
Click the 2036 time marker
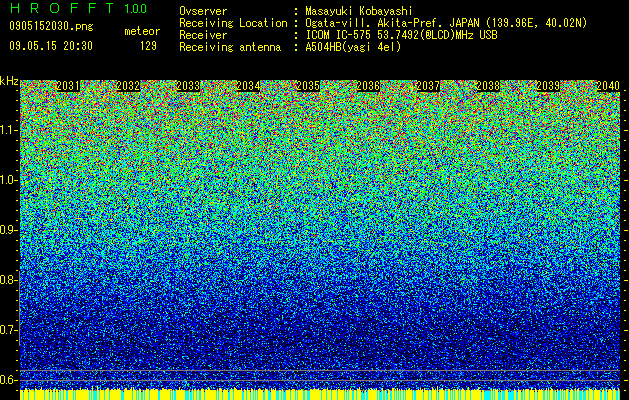368,86
